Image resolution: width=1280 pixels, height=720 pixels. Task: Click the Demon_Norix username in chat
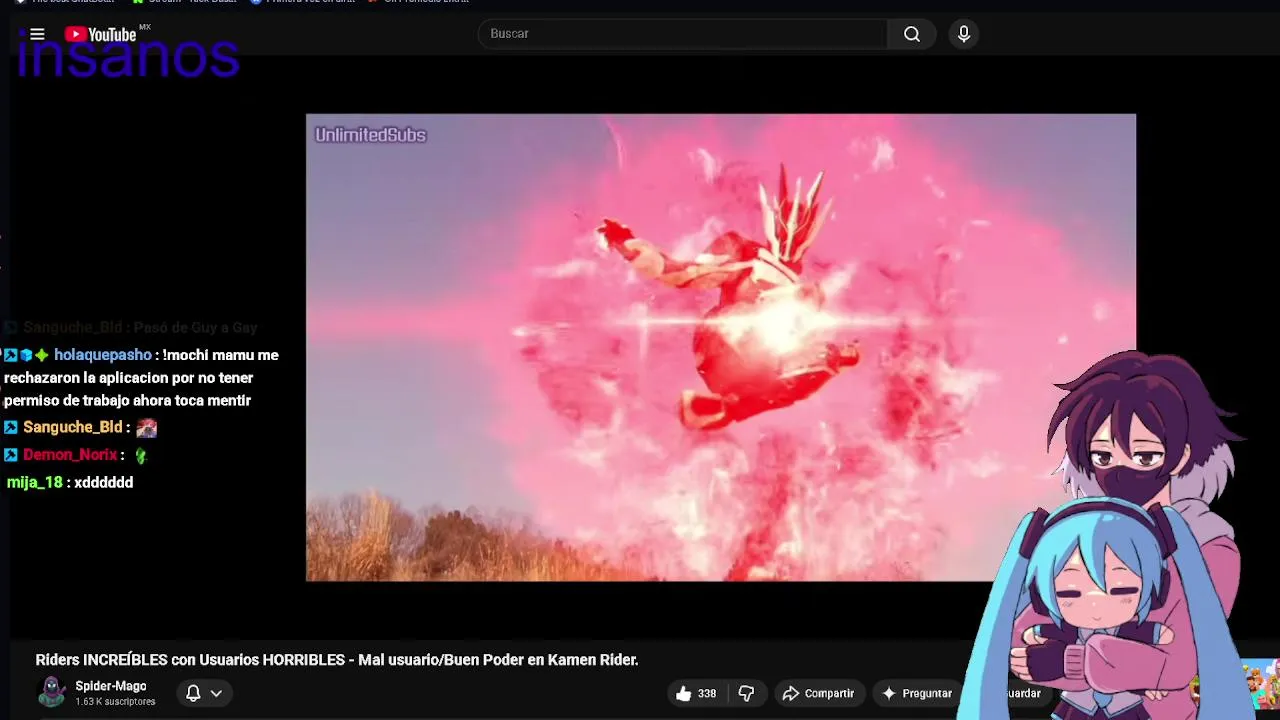click(x=70, y=455)
